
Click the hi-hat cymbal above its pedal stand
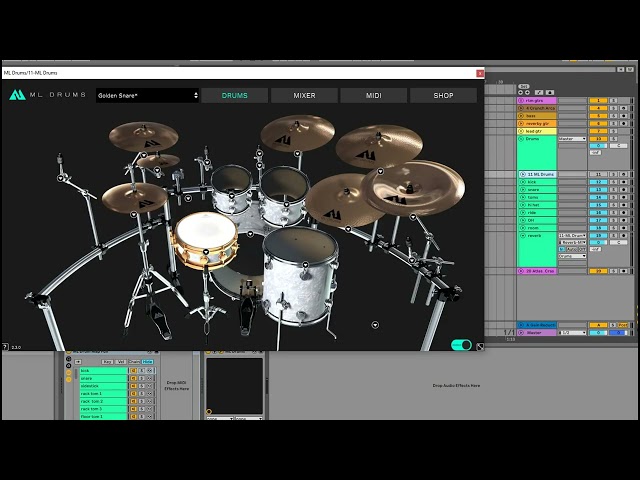(x=134, y=197)
